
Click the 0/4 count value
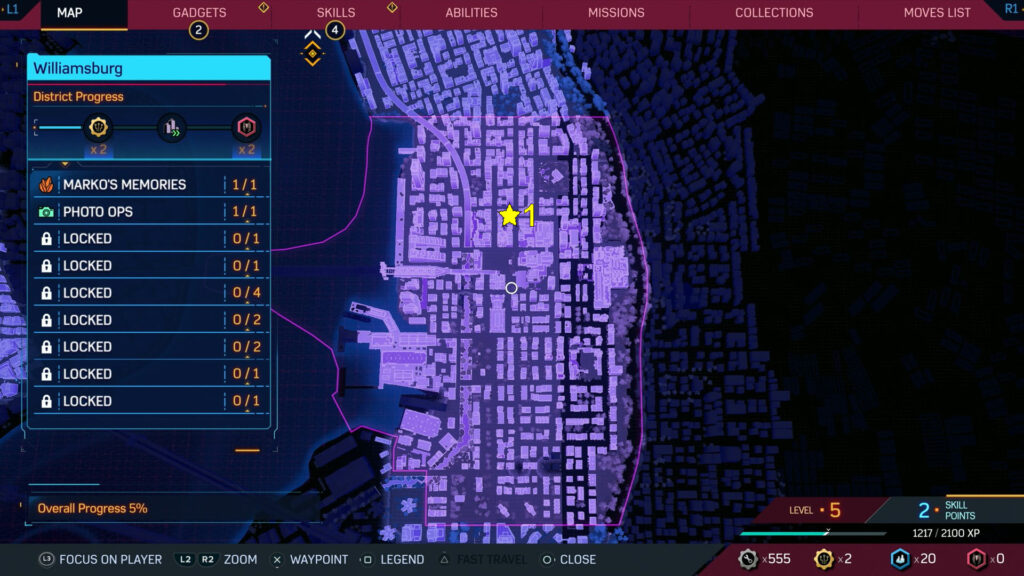coord(247,293)
